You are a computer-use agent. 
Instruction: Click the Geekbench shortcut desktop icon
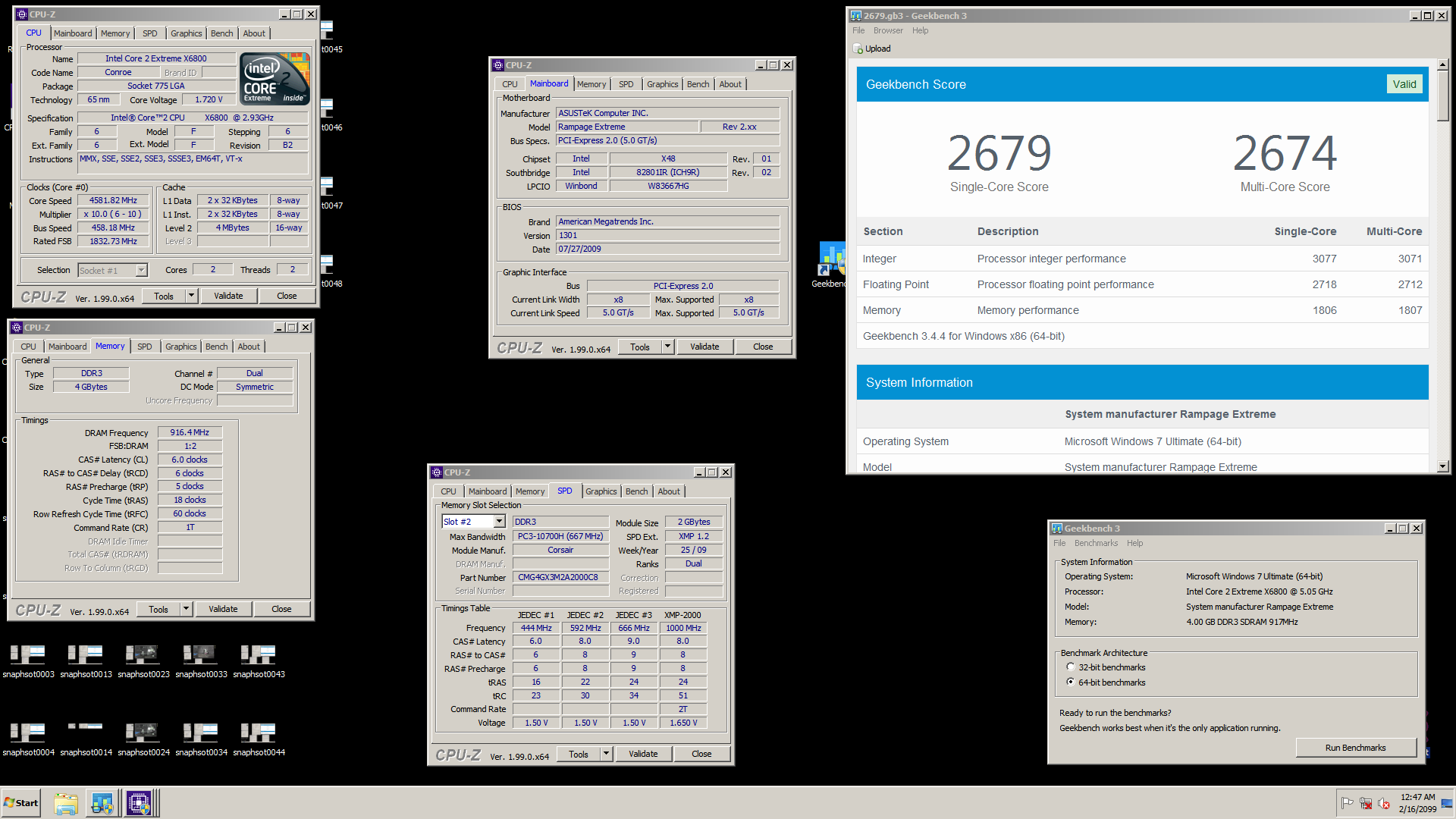[831, 264]
